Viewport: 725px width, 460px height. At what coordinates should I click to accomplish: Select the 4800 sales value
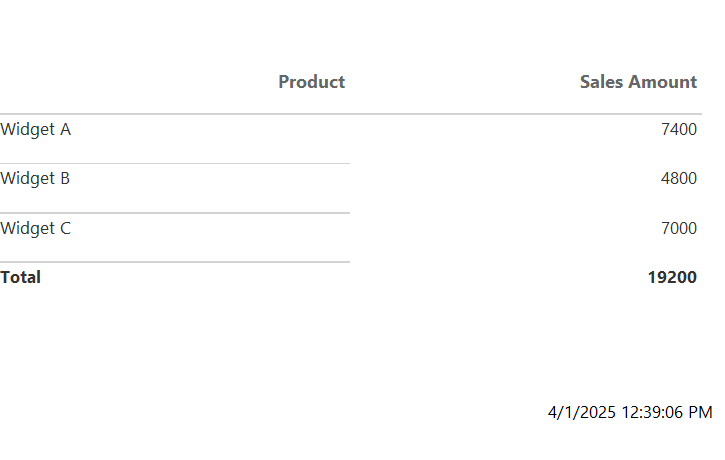[x=678, y=178]
